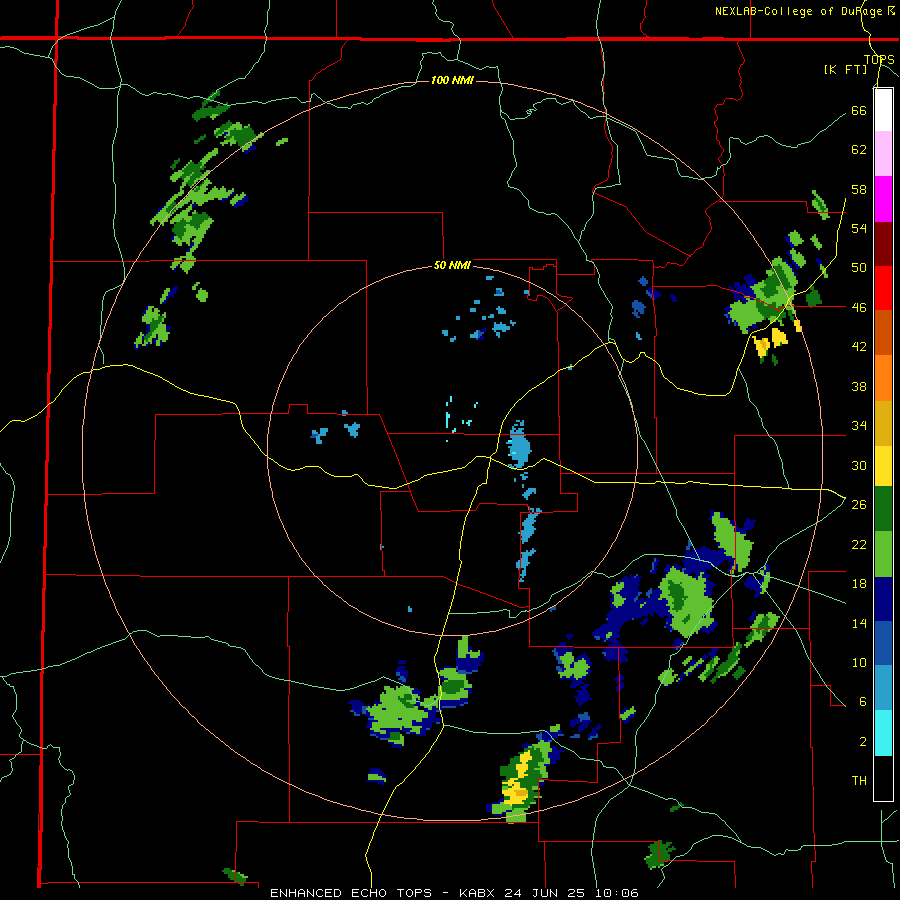Click the bright red legend swatch
The height and width of the screenshot is (900, 900).
click(x=883, y=288)
